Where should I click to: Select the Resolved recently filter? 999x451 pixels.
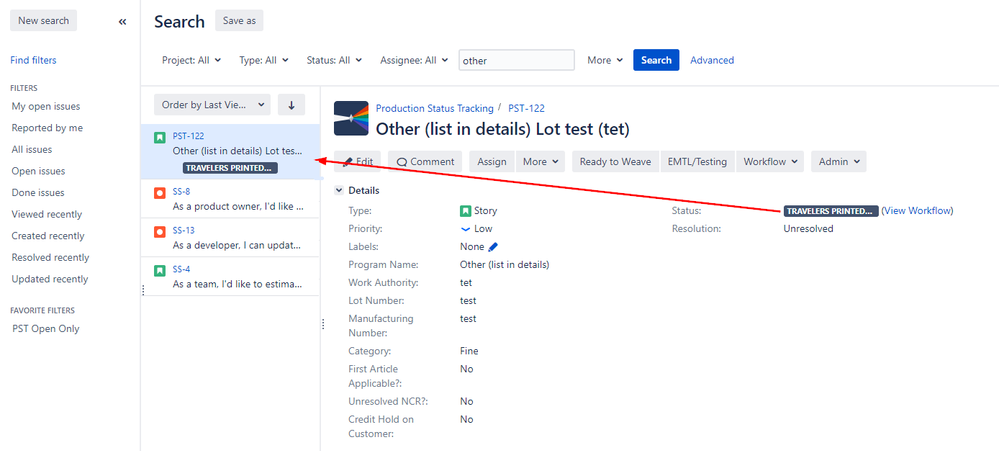[50, 257]
